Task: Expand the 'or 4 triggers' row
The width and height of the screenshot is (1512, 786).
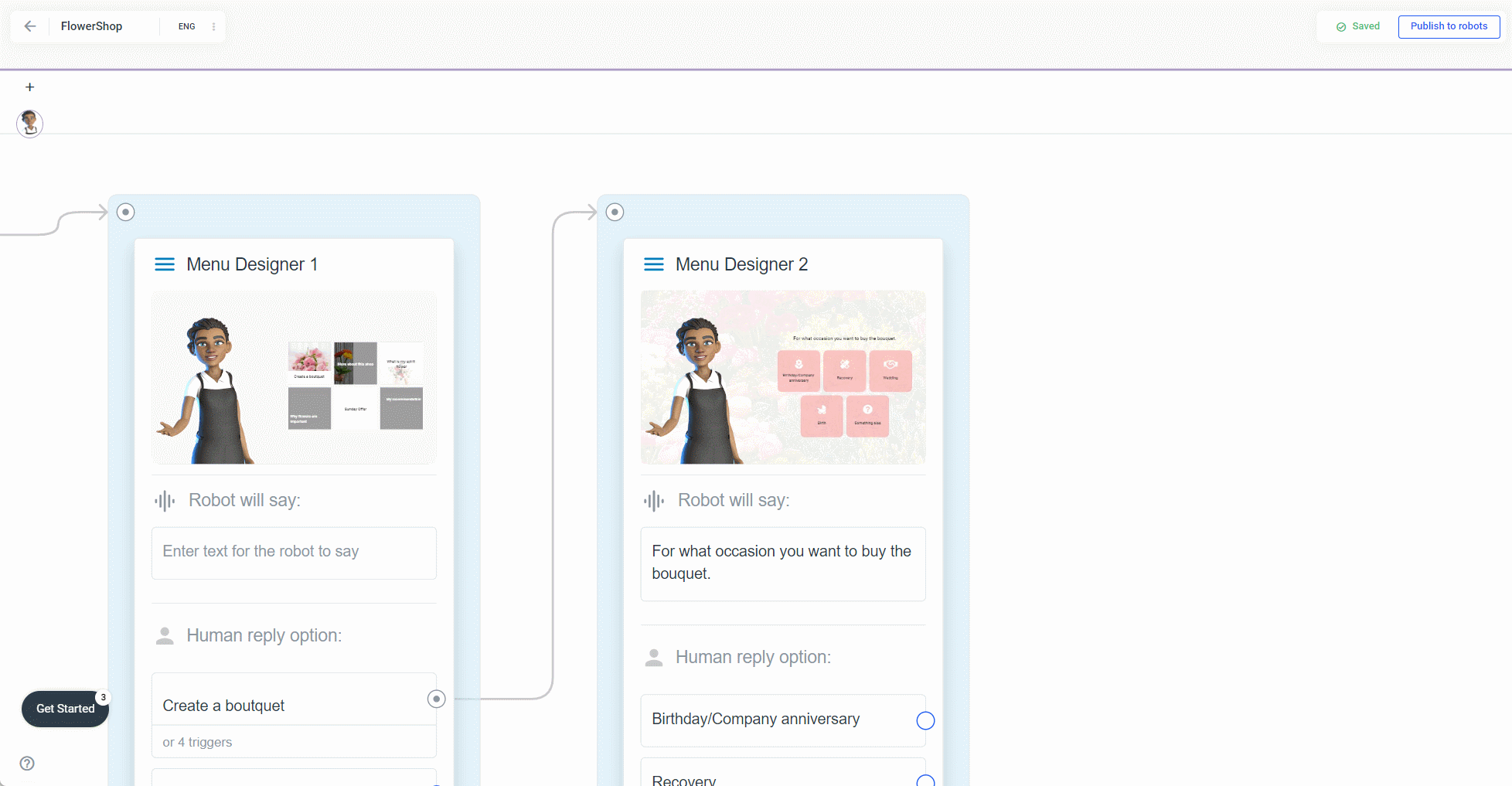Action: point(294,742)
